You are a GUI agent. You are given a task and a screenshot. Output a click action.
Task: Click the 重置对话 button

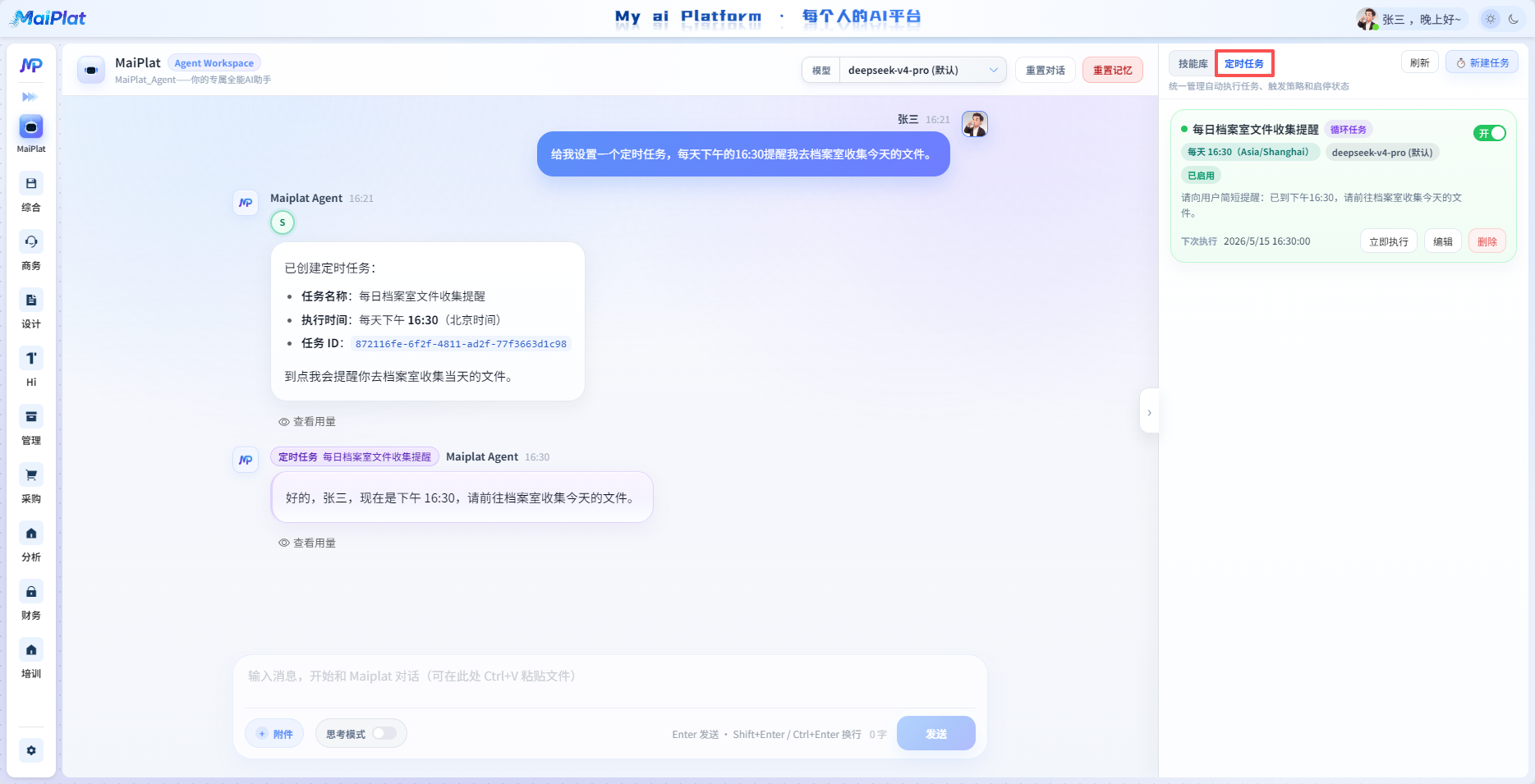pyautogui.click(x=1045, y=71)
